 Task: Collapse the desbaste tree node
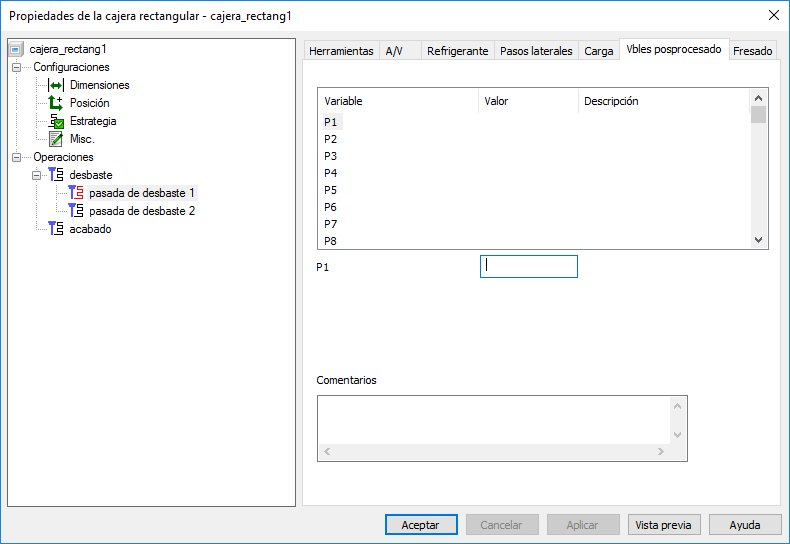tap(36, 175)
